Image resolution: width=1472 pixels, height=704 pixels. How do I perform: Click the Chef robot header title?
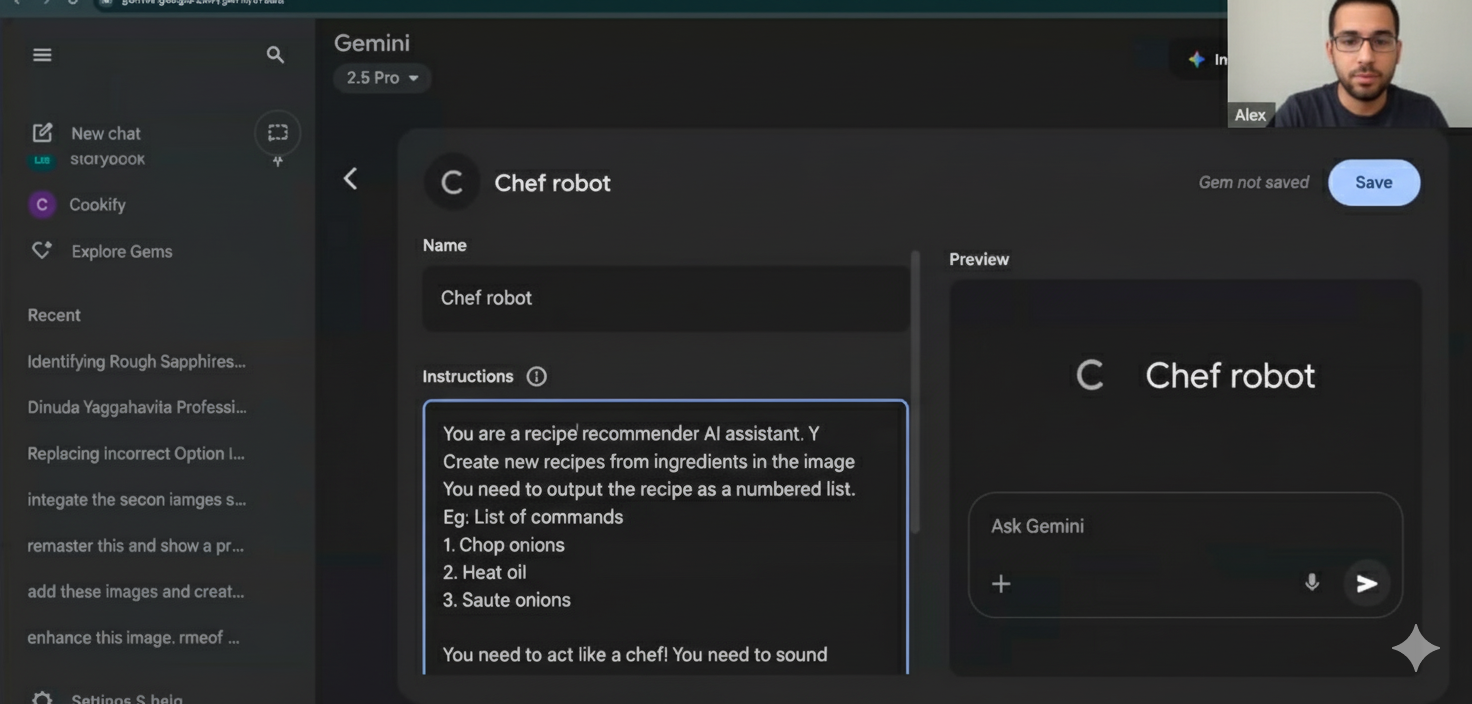click(552, 183)
